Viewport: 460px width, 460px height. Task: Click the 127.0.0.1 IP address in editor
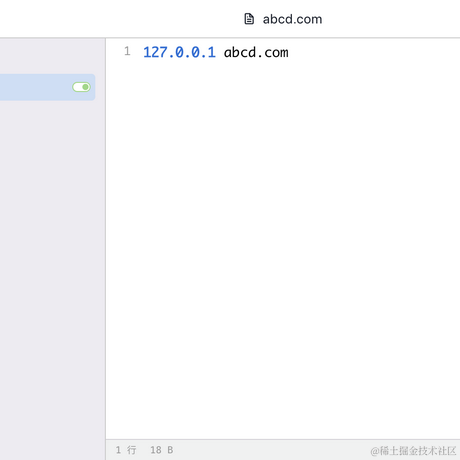pyautogui.click(x=179, y=53)
